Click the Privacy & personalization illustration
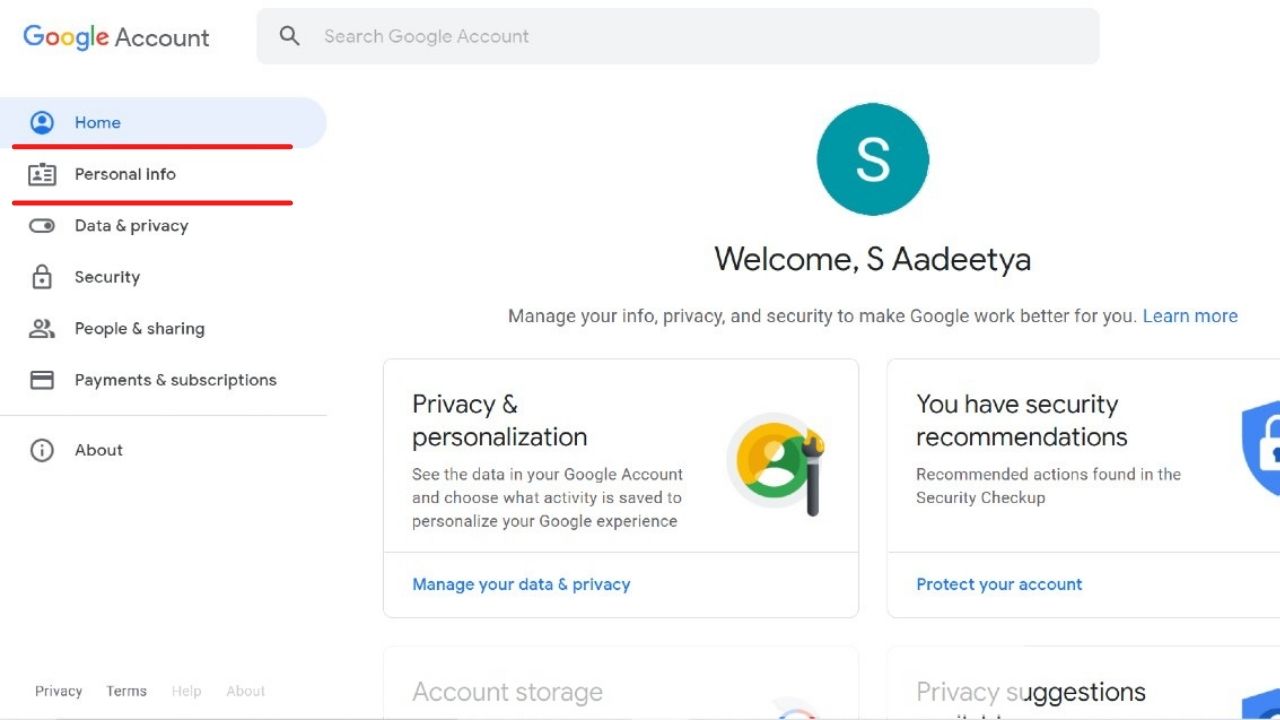Viewport: 1280px width, 720px height. [778, 462]
